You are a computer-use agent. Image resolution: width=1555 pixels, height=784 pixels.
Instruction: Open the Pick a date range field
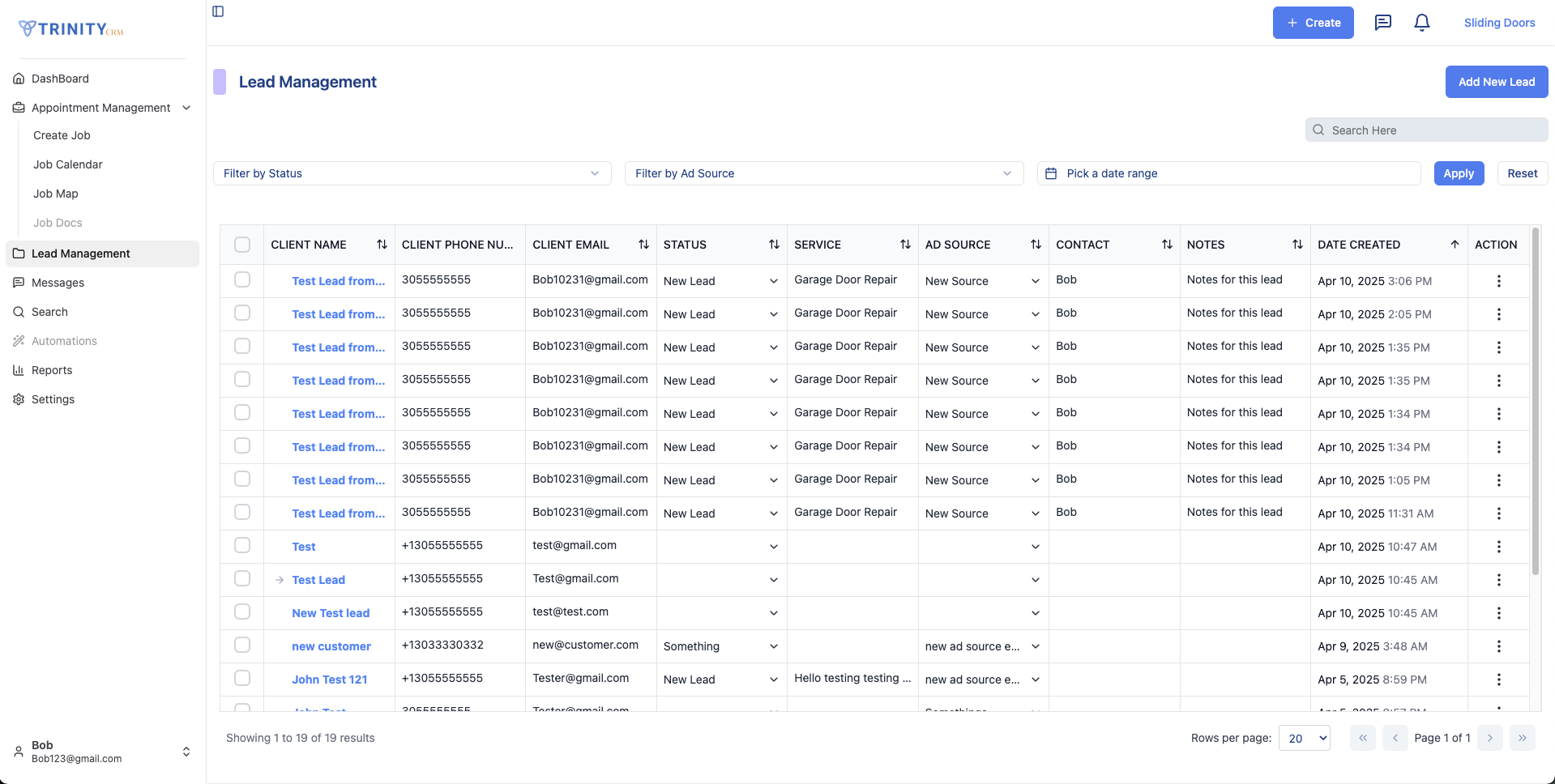pos(1228,173)
